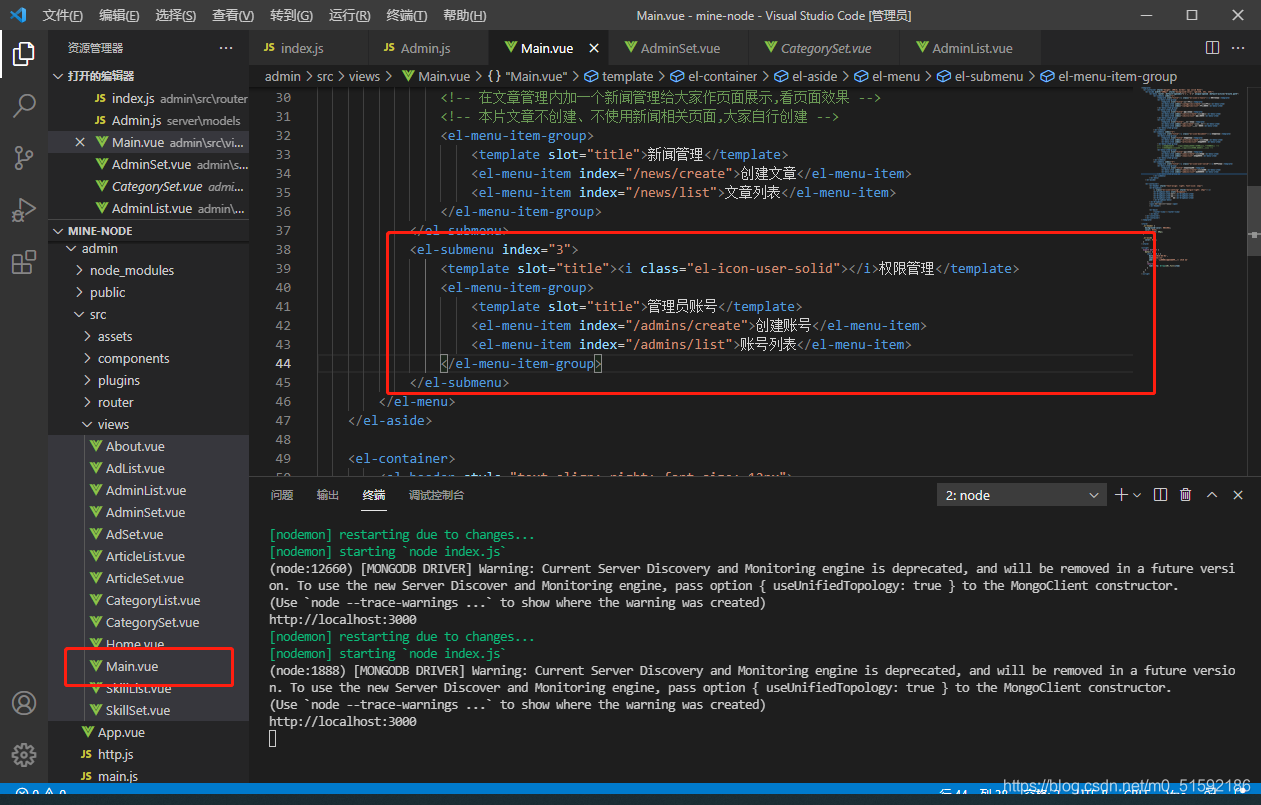The width and height of the screenshot is (1261, 805).
Task: Open the terminal selector dropdown '2: node'
Action: pos(1021,495)
